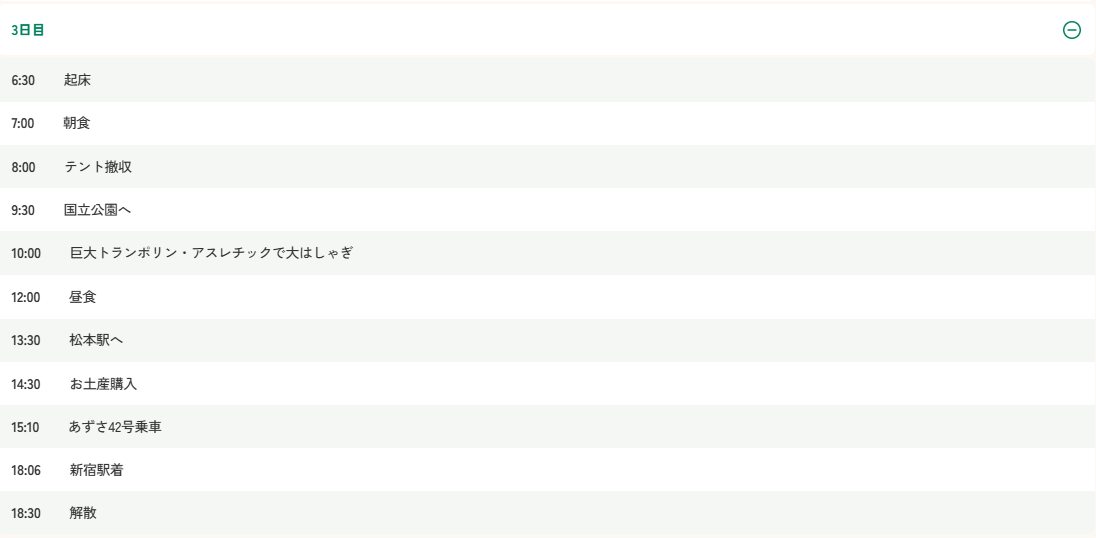Click the 8:00 テント撤収 entry
Viewport: 1096px width, 538px height.
(x=548, y=167)
